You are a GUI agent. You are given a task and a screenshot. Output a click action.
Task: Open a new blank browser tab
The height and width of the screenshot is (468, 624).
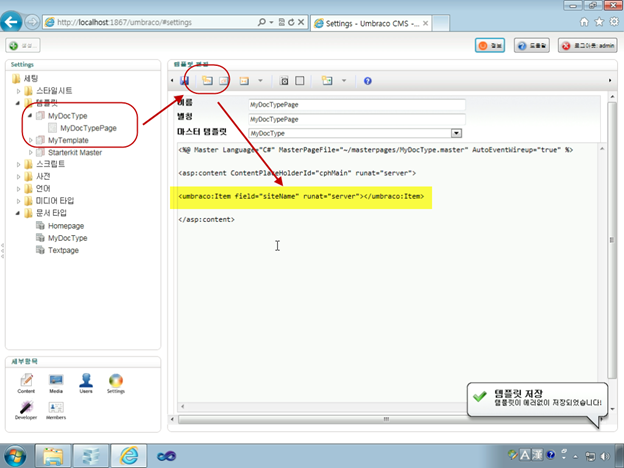coord(441,23)
